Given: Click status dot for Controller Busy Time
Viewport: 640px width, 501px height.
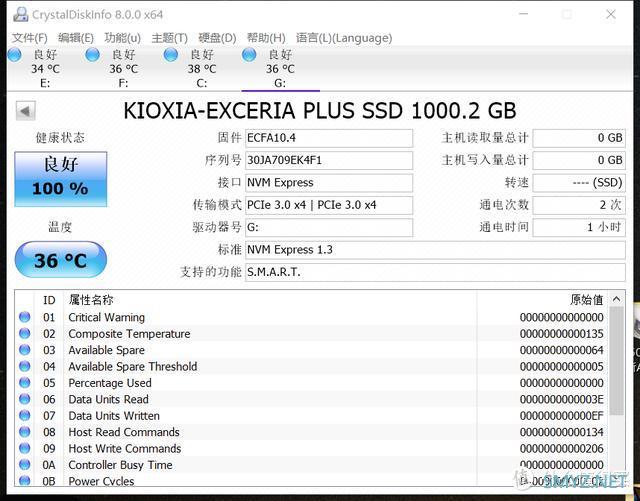Looking at the screenshot, I should [24, 464].
